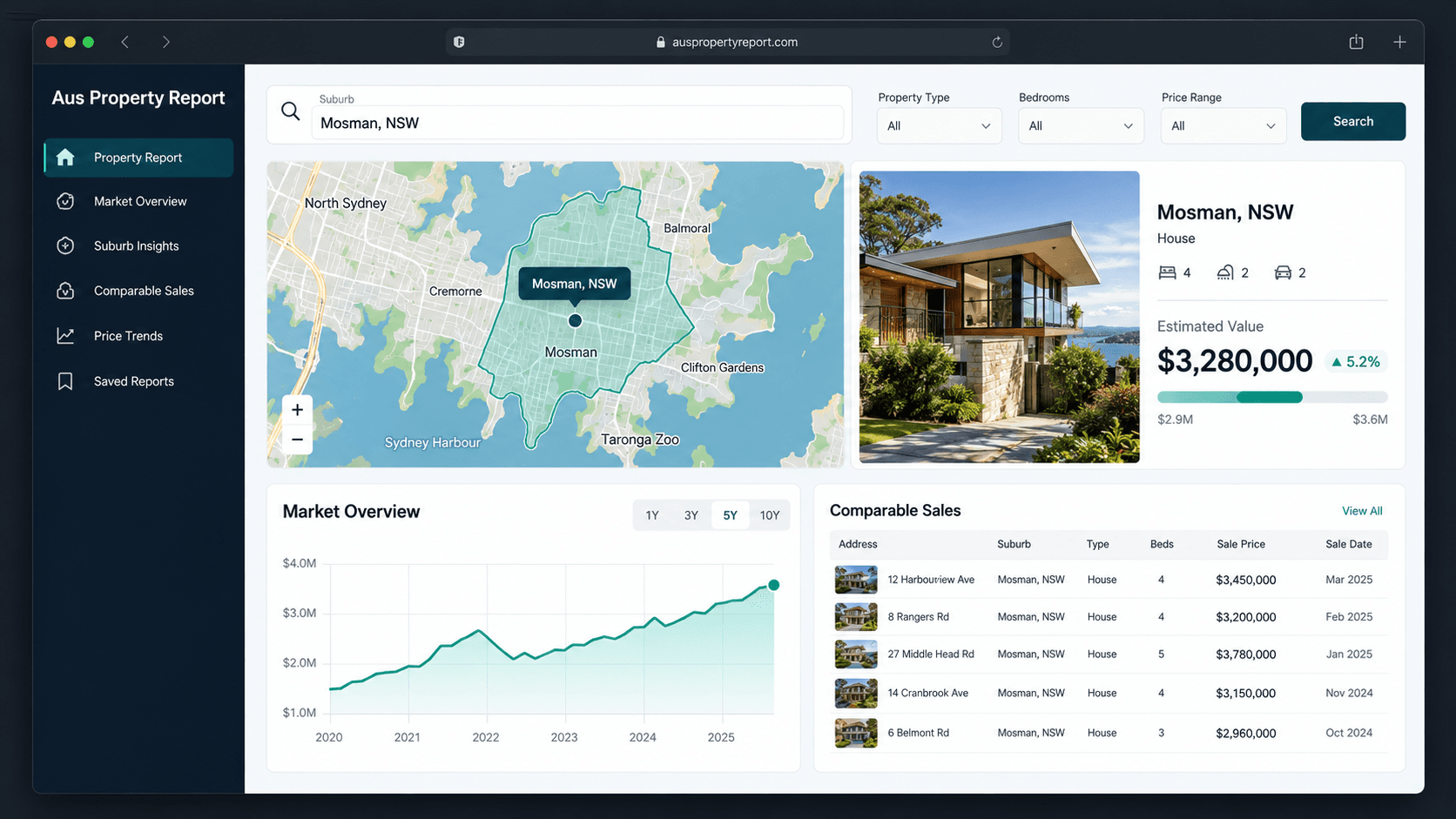Click the $3,280,000 estimated value
Screen dimensions: 1456x819
[1235, 361]
